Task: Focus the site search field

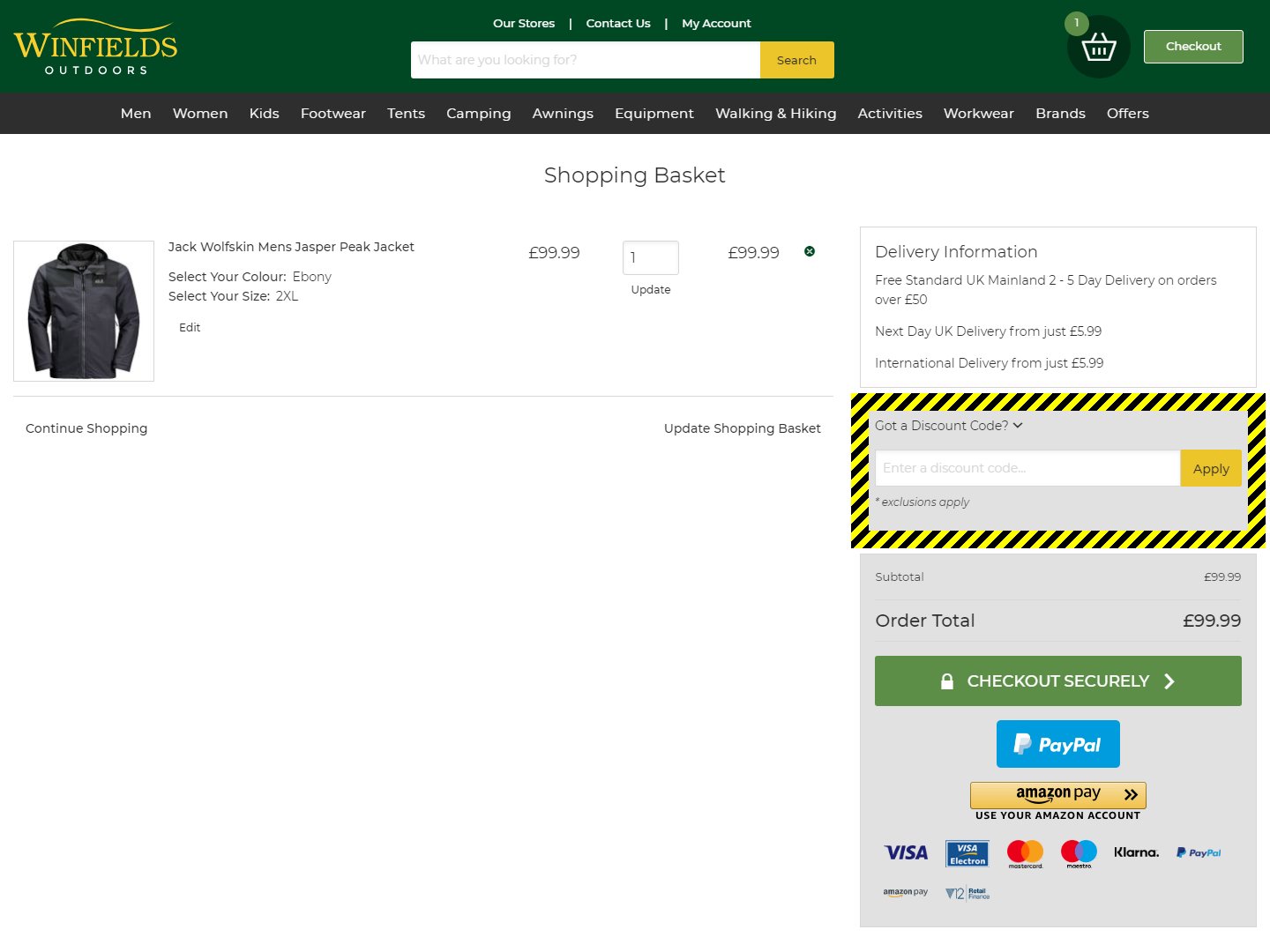Action: (586, 60)
